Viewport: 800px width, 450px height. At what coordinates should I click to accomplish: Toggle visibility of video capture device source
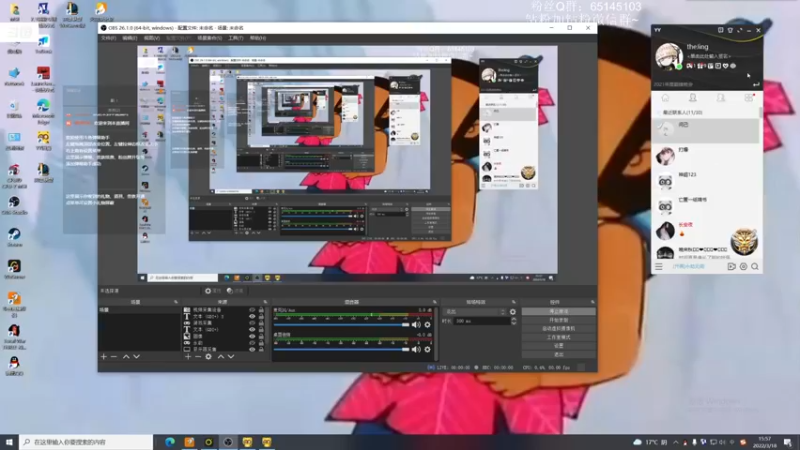[x=252, y=310]
